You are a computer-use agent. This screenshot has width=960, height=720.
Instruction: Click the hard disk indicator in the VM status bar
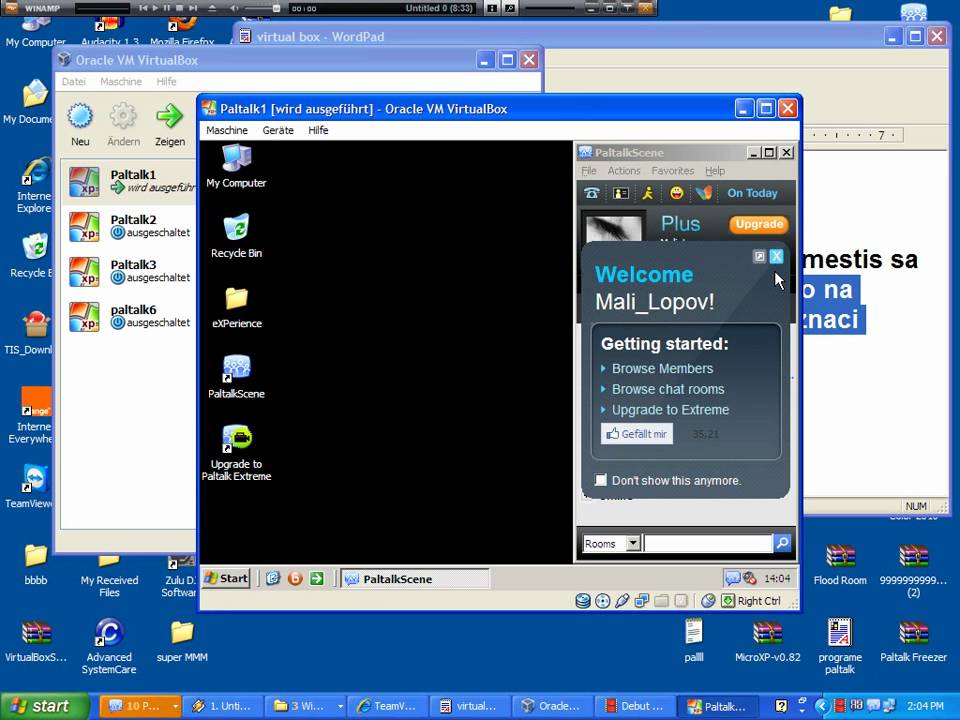(x=583, y=601)
